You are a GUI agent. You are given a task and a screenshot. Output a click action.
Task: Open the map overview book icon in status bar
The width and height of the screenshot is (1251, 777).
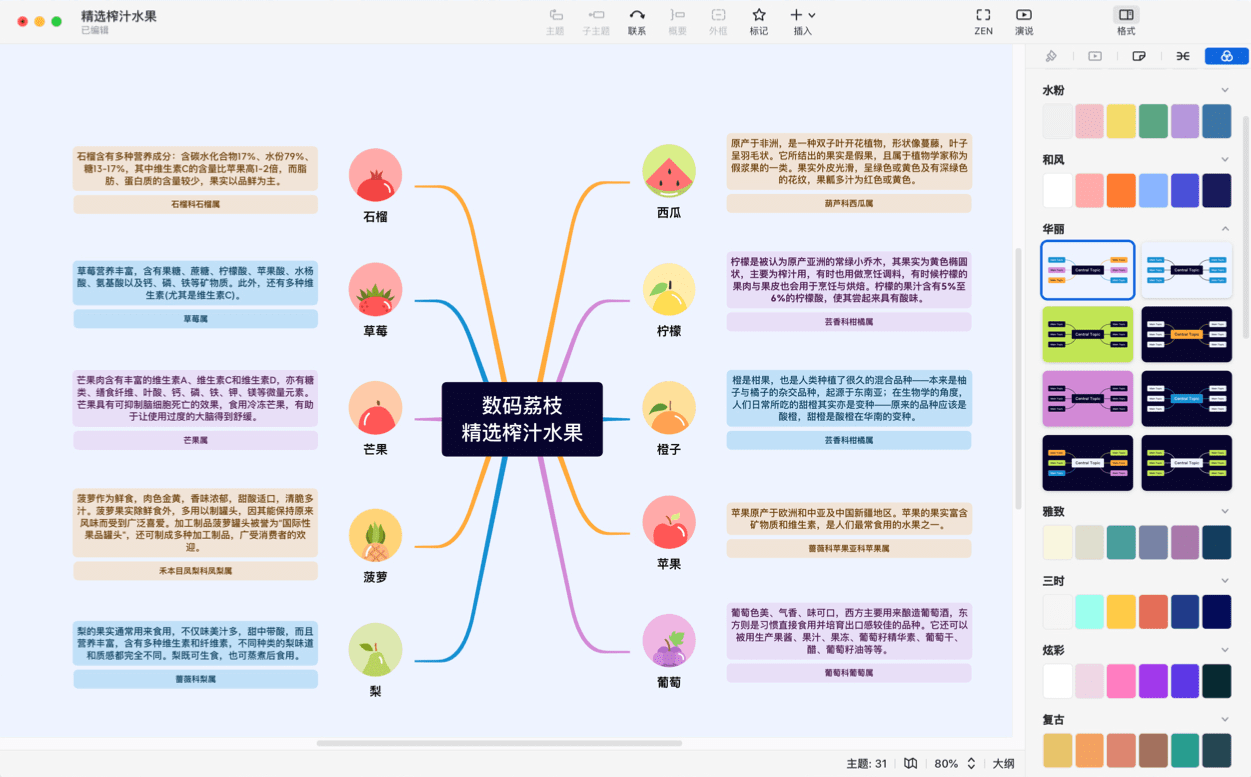pyautogui.click(x=910, y=763)
